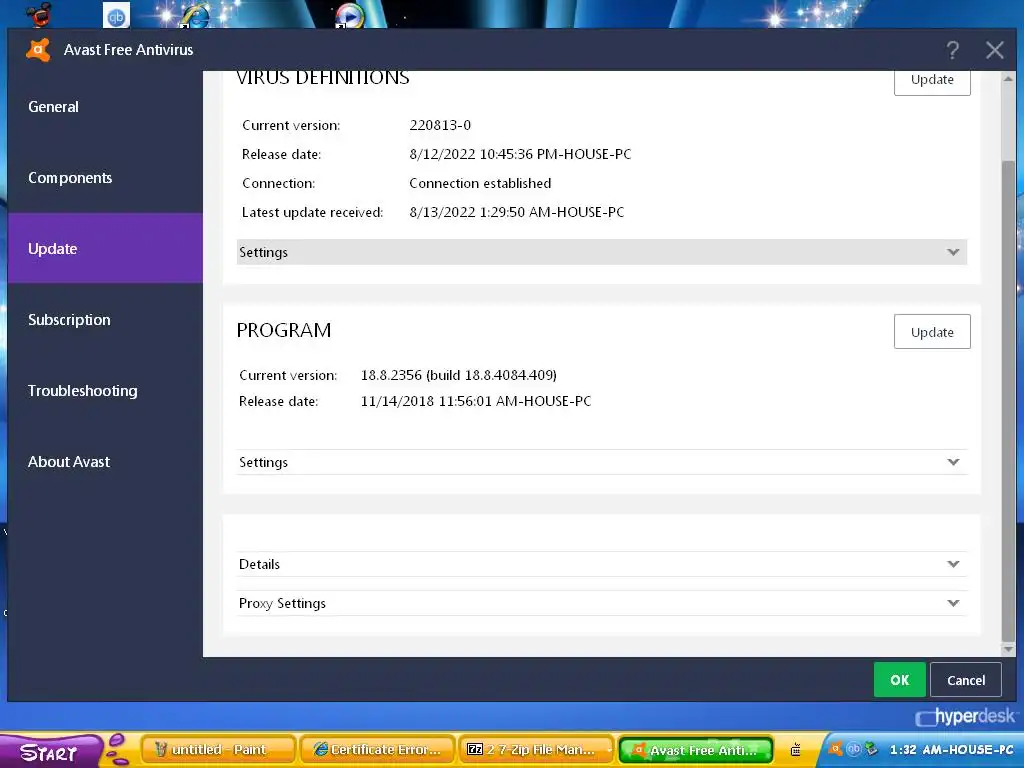
Task: Open the Subscription settings tab
Action: [x=105, y=319]
